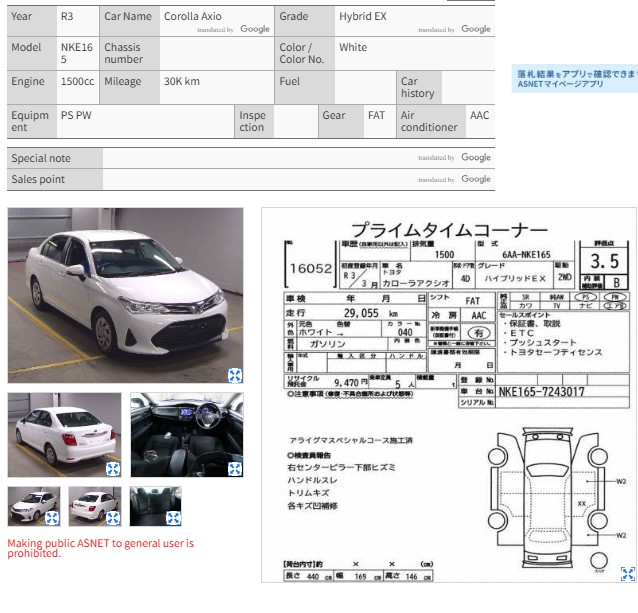
Task: Click the 'Making public ASNET' warning text
Action: [101, 548]
